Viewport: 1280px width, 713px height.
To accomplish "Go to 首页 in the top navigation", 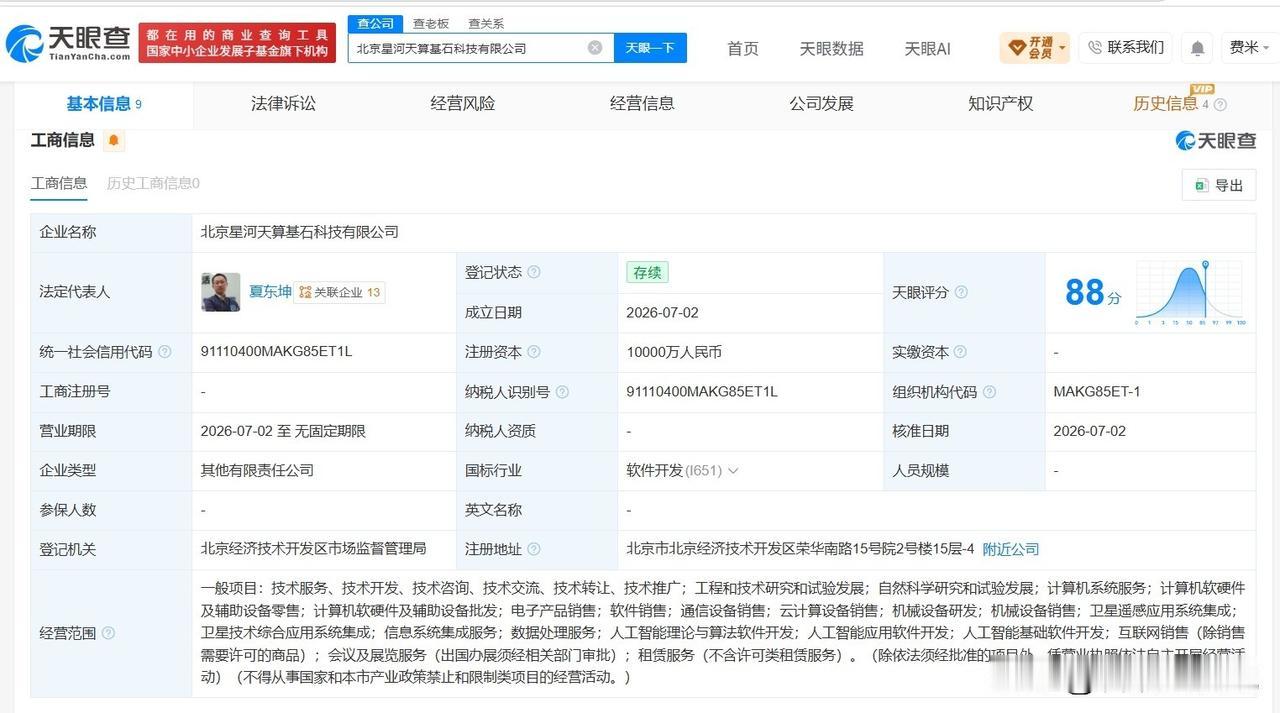I will pyautogui.click(x=743, y=48).
